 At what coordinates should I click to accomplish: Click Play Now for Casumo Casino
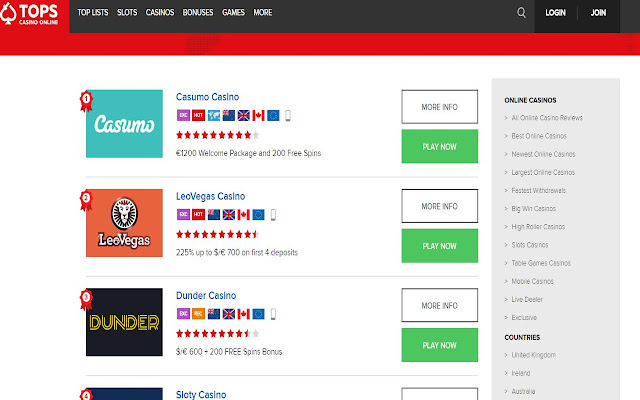click(440, 147)
